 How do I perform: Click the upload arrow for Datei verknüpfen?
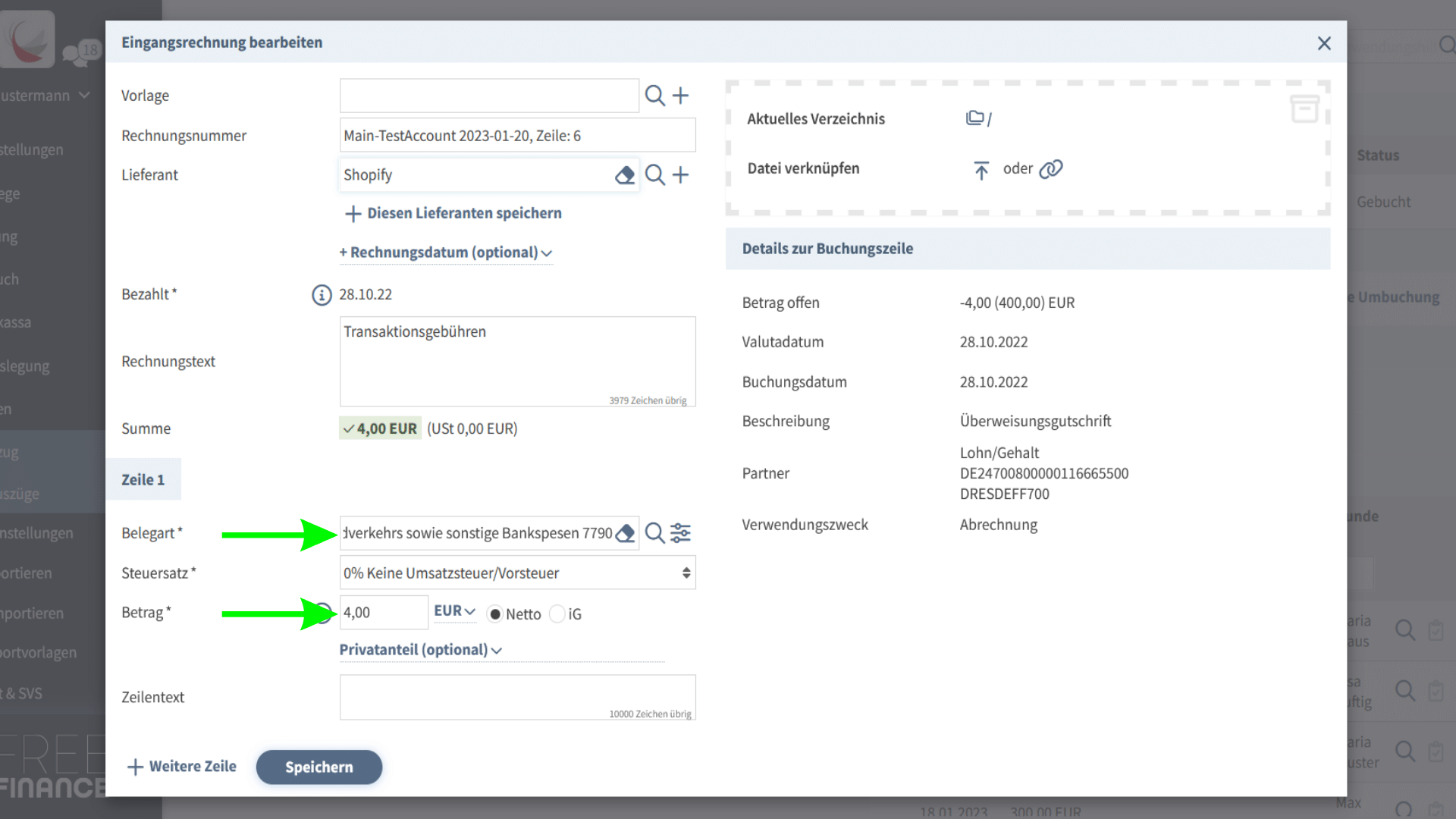tap(981, 170)
